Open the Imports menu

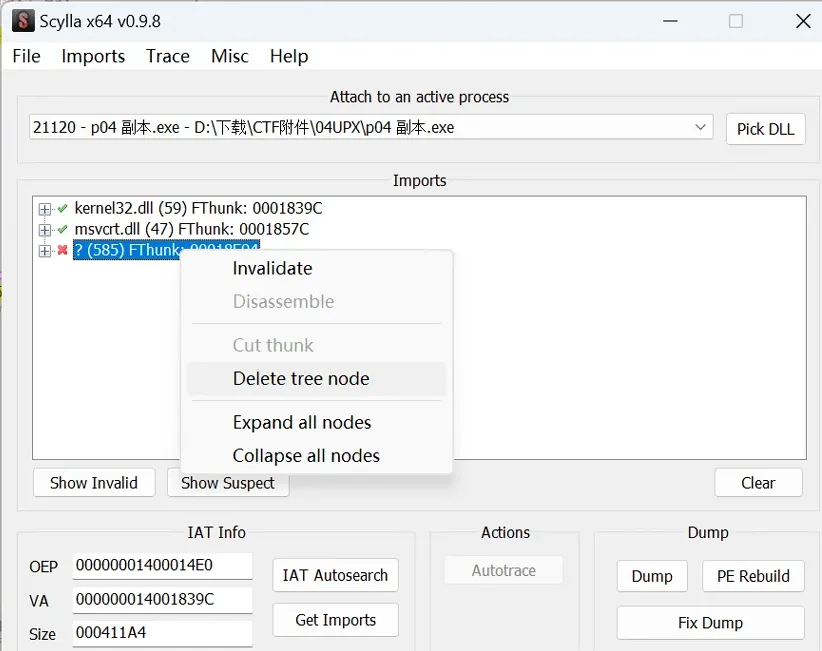(93, 56)
